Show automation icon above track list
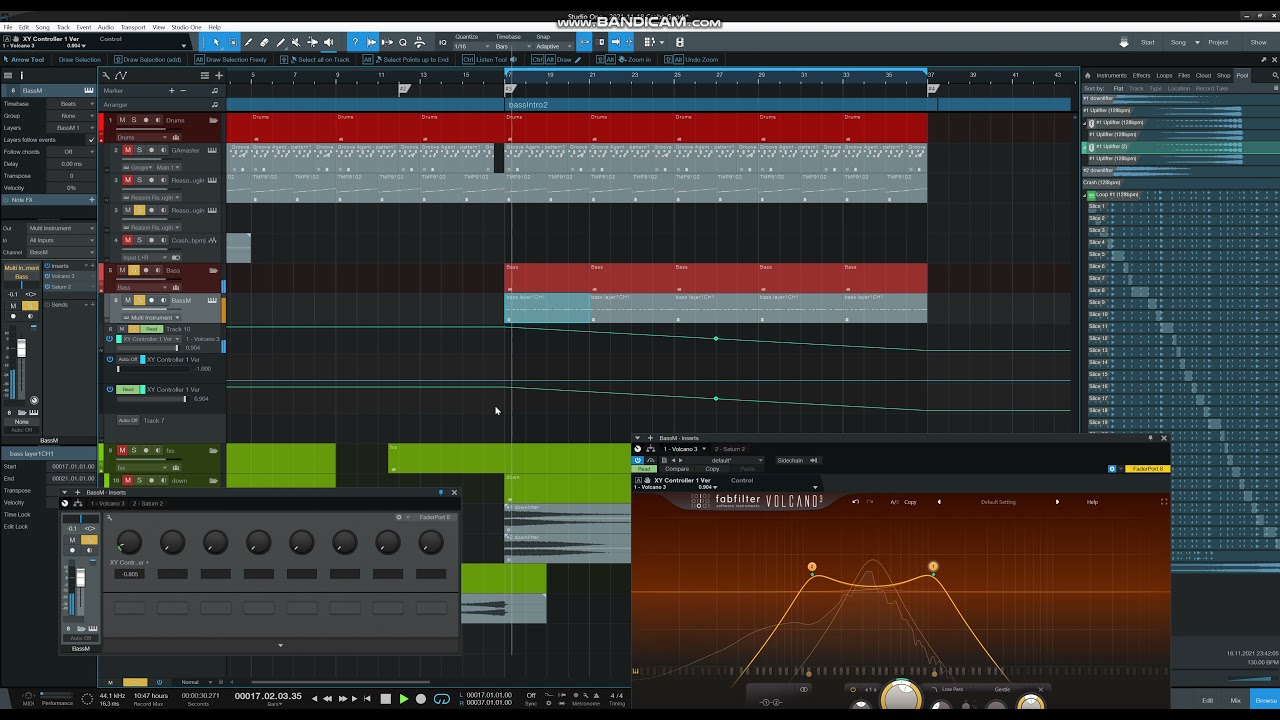This screenshot has height=720, width=1280. coord(121,75)
